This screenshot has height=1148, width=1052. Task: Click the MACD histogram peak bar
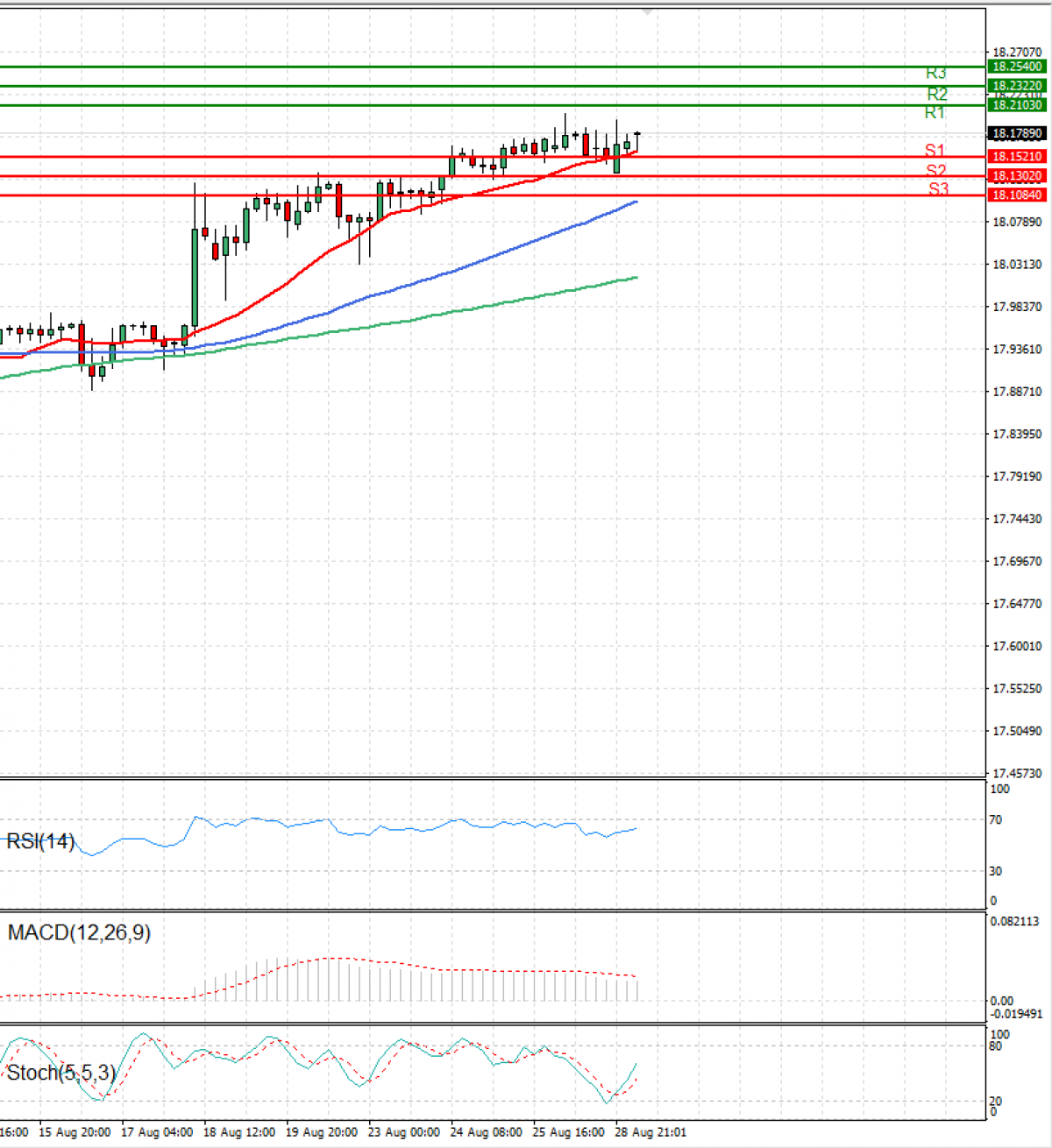pos(329,977)
